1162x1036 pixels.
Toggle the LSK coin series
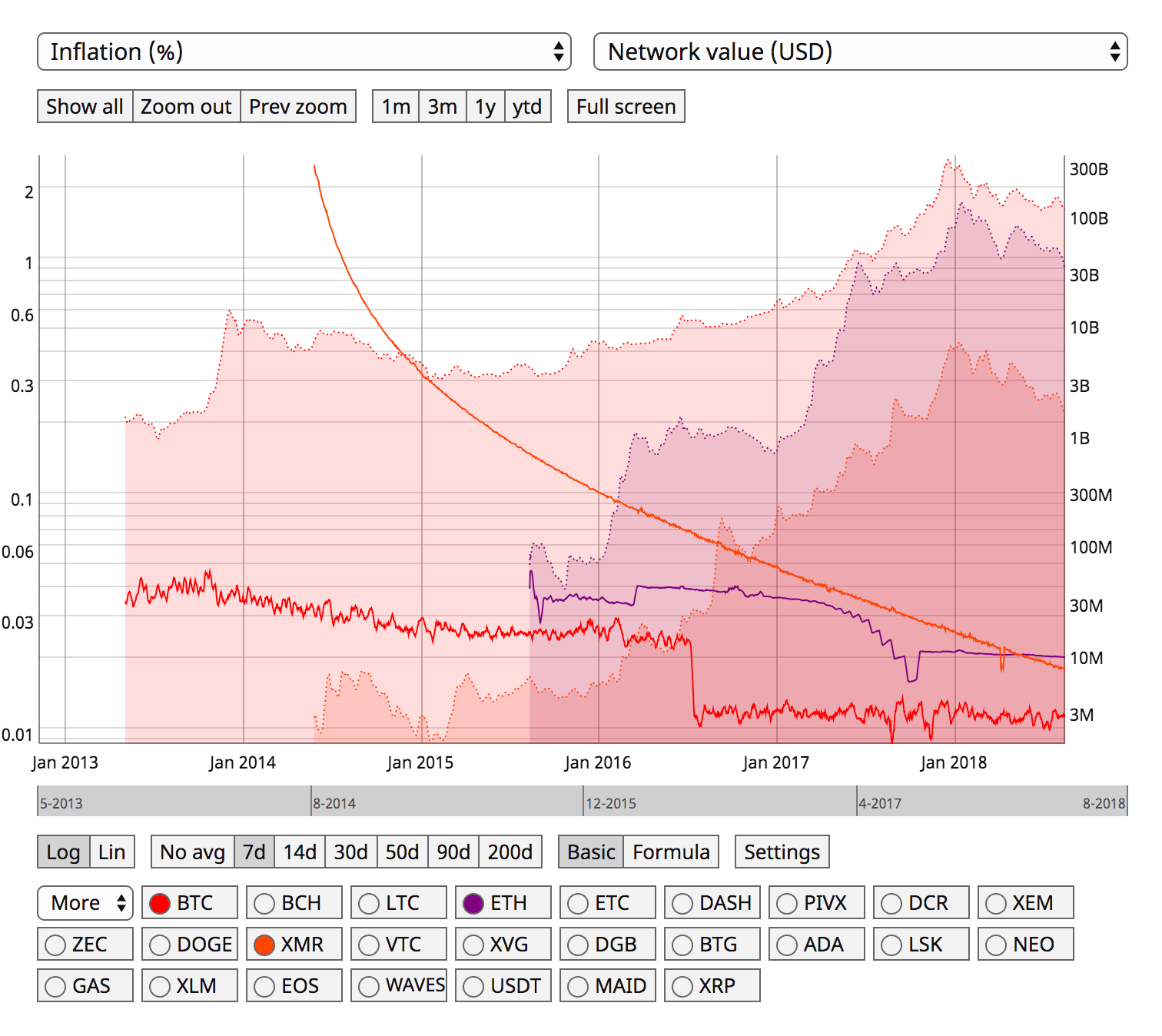tap(921, 944)
